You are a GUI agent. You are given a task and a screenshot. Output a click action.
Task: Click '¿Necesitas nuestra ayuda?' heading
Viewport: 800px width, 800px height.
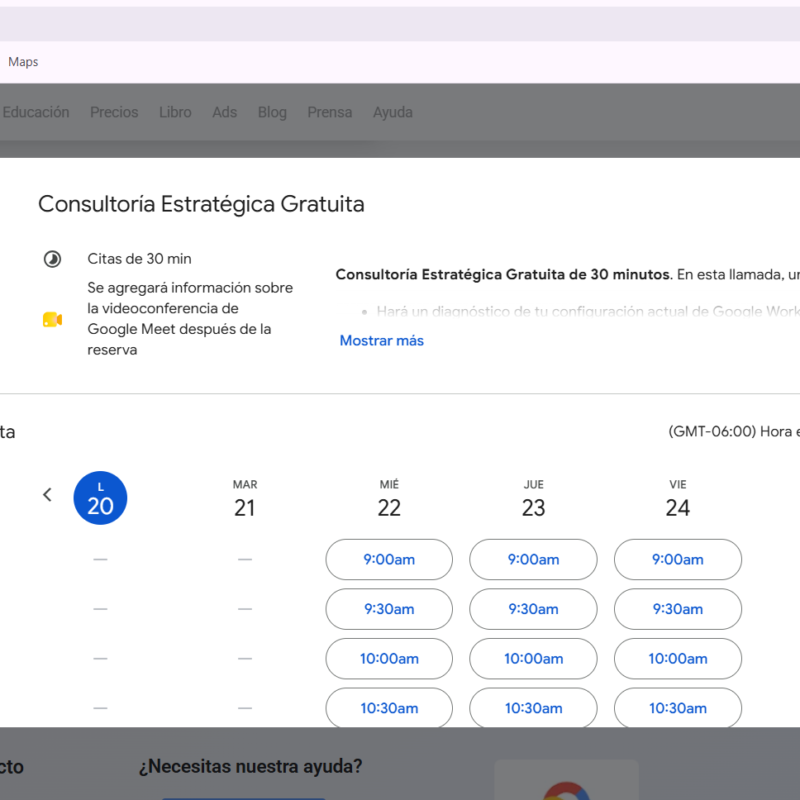click(251, 766)
